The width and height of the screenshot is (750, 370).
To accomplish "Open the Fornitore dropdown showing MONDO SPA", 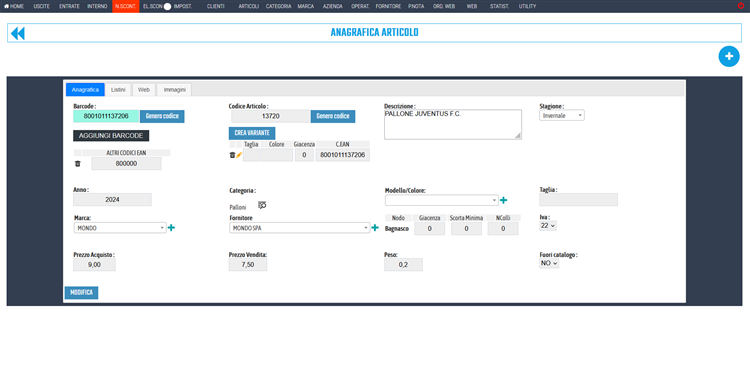I will 300,228.
